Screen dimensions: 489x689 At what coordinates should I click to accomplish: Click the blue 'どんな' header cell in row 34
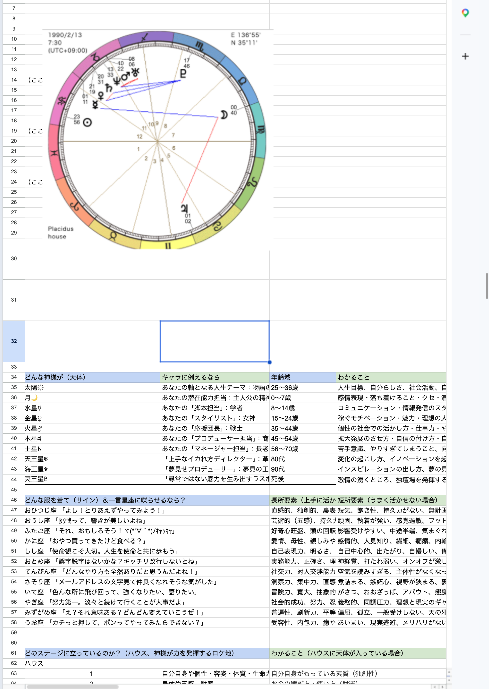(x=93, y=377)
